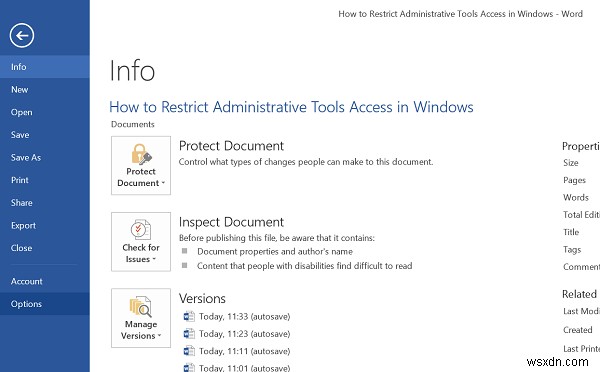
Task: Click the Check for Issues icon
Action: pos(140,230)
